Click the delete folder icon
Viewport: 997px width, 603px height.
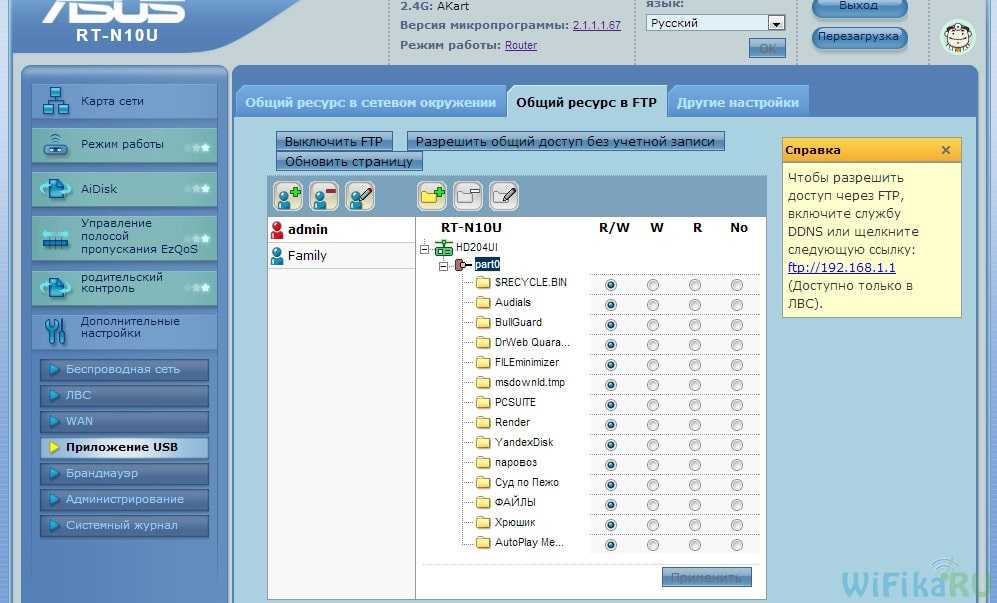468,196
